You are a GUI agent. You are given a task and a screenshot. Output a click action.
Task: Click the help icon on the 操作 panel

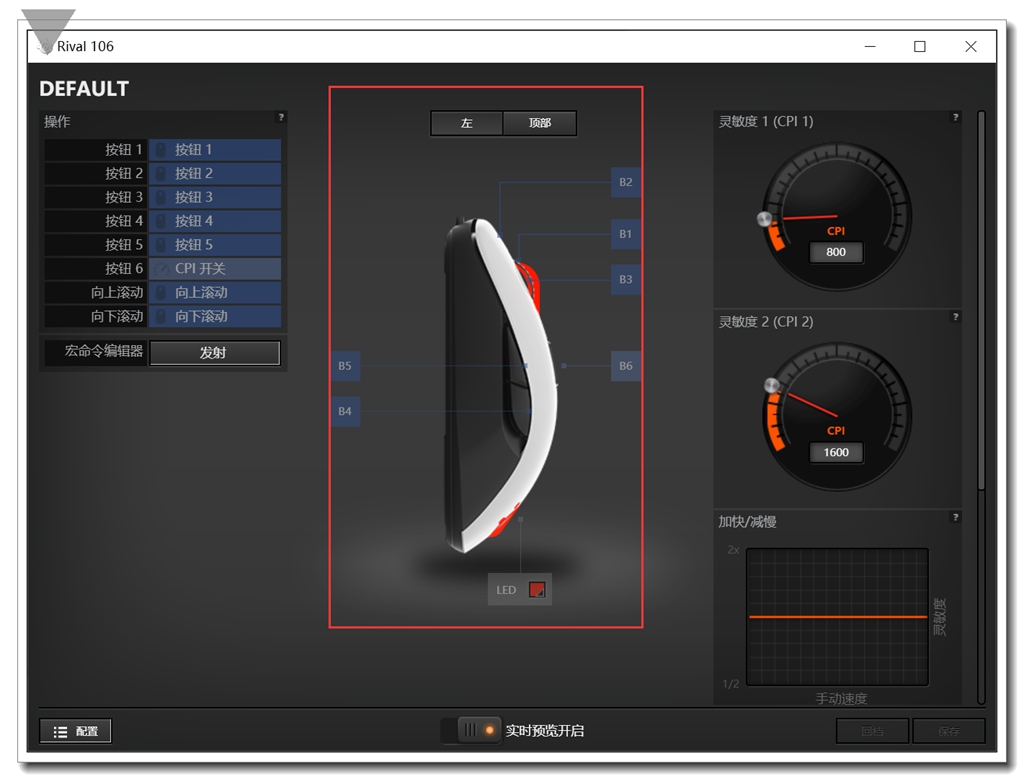click(x=281, y=118)
